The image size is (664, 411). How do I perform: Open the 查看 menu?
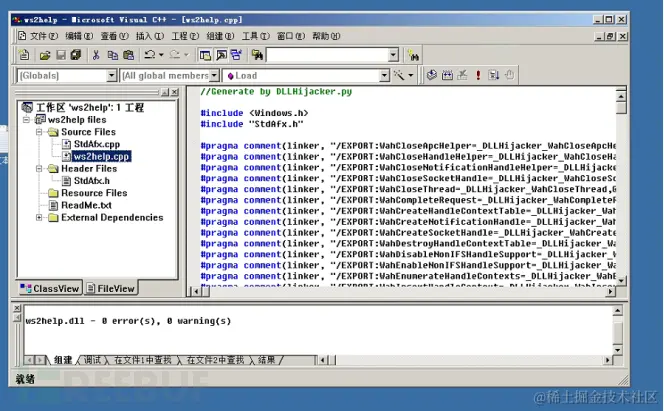point(114,36)
